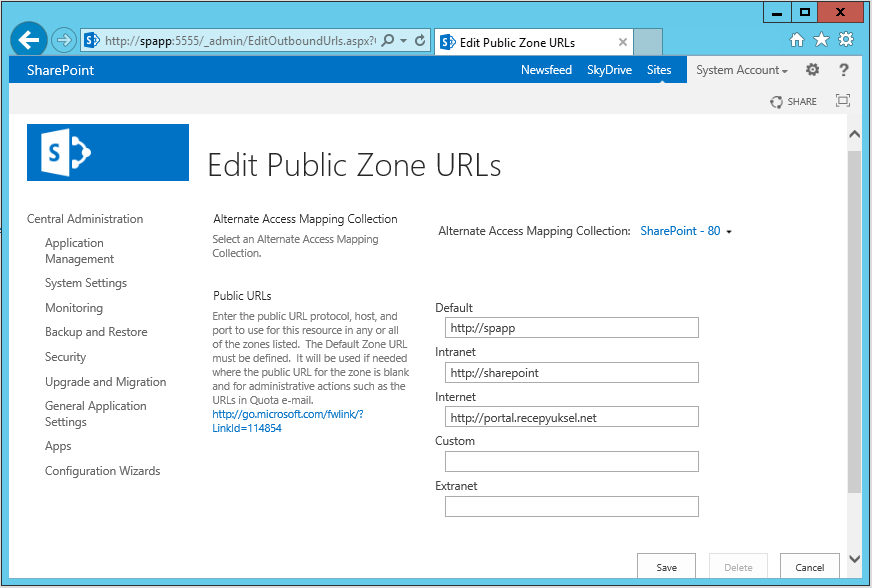Click the browser Home icon

tap(797, 40)
